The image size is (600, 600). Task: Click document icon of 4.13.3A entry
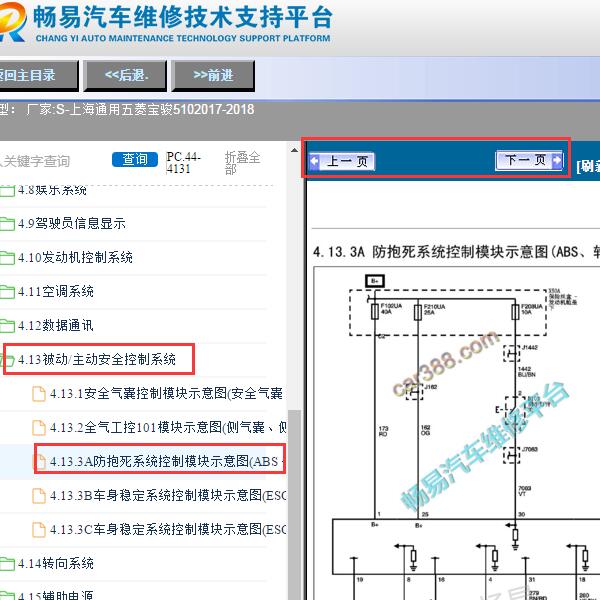[x=40, y=462]
